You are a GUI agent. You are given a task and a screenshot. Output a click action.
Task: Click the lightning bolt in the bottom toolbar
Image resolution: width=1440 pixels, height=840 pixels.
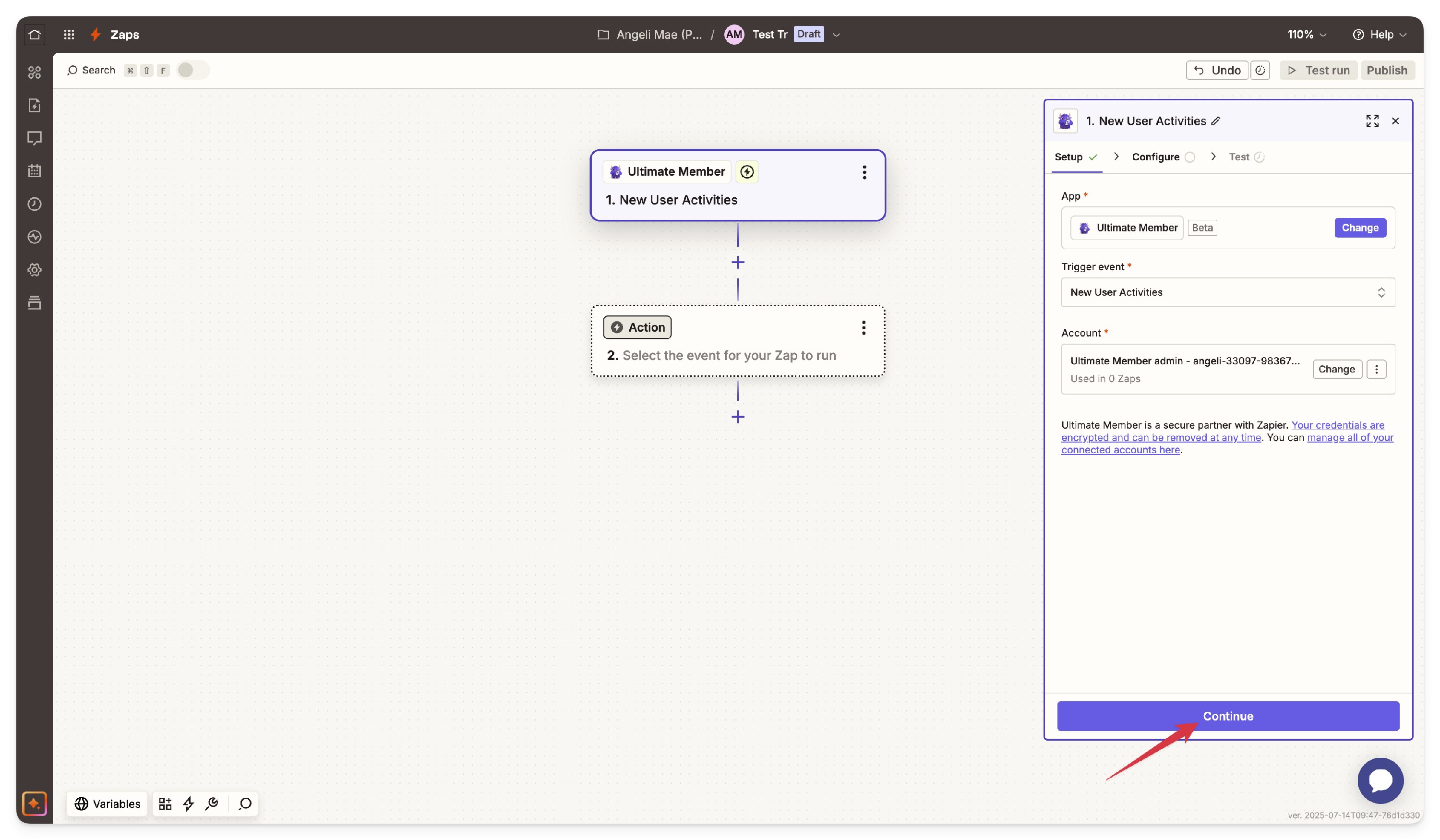point(189,804)
